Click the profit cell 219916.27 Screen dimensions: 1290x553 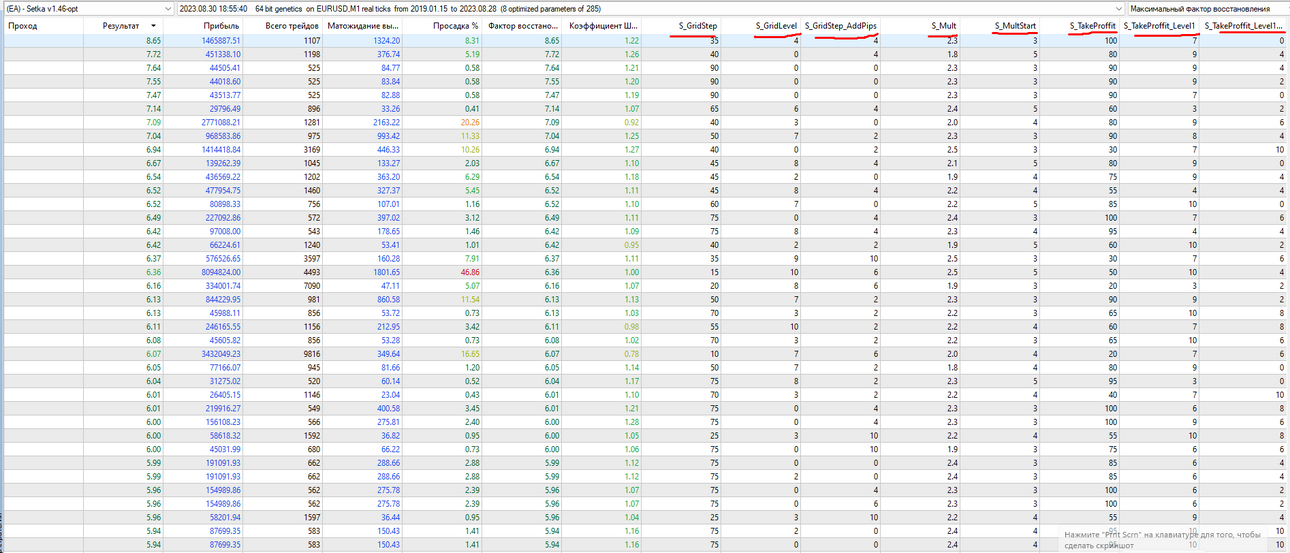(218, 407)
